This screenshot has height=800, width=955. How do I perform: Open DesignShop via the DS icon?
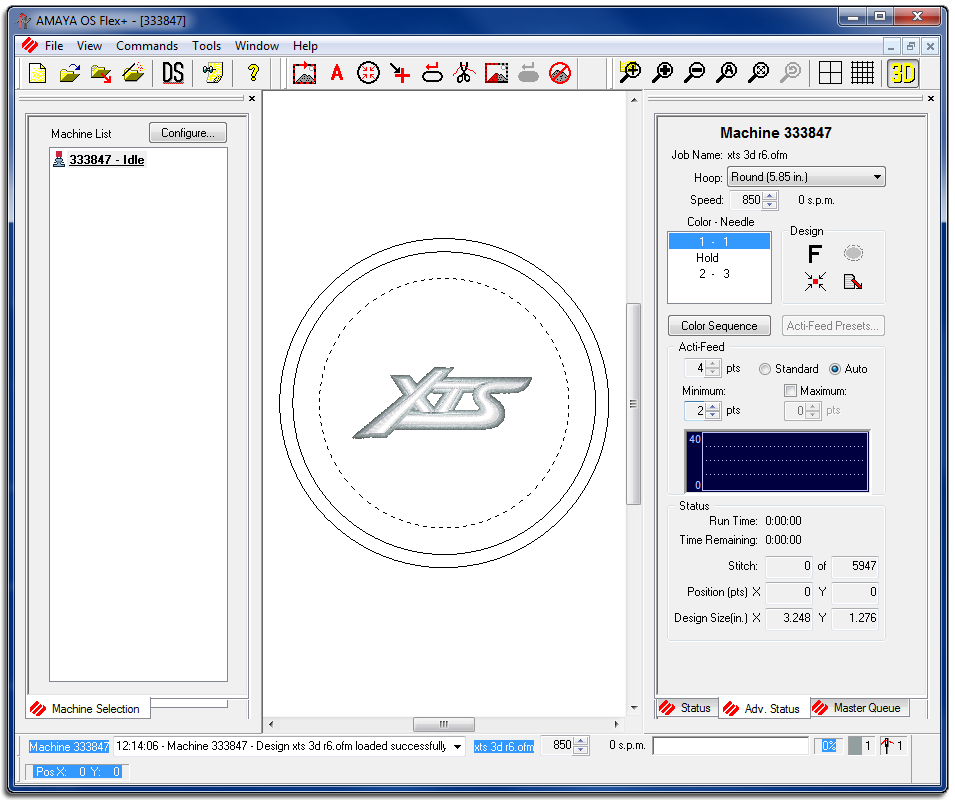[x=173, y=74]
